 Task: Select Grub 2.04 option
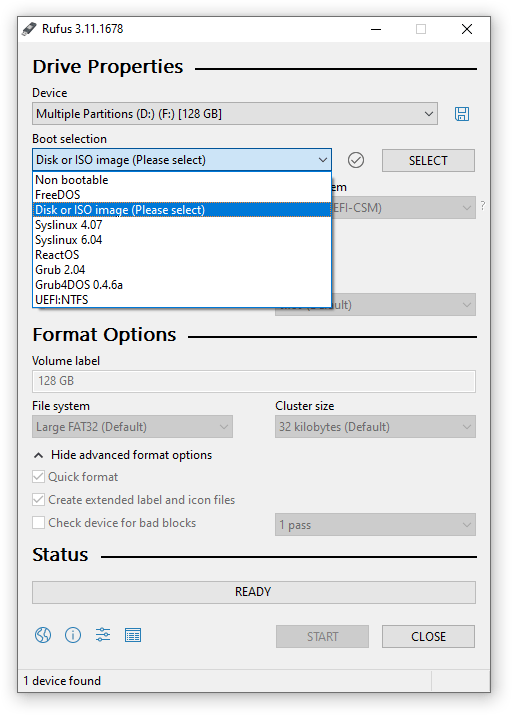point(182,270)
